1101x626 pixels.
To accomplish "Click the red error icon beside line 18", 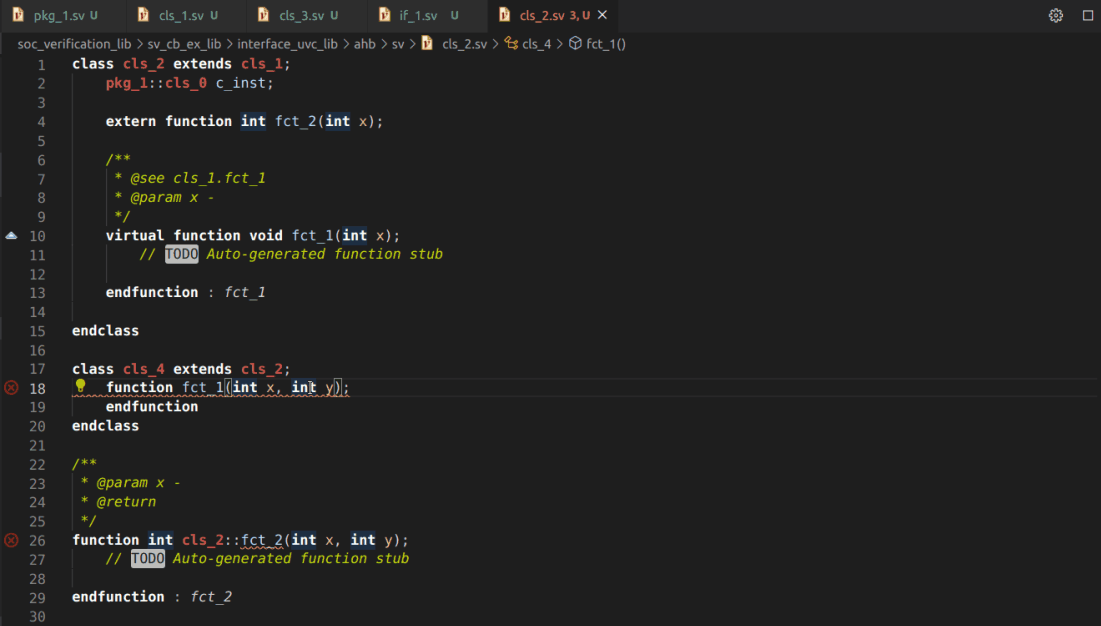I will click(10, 388).
